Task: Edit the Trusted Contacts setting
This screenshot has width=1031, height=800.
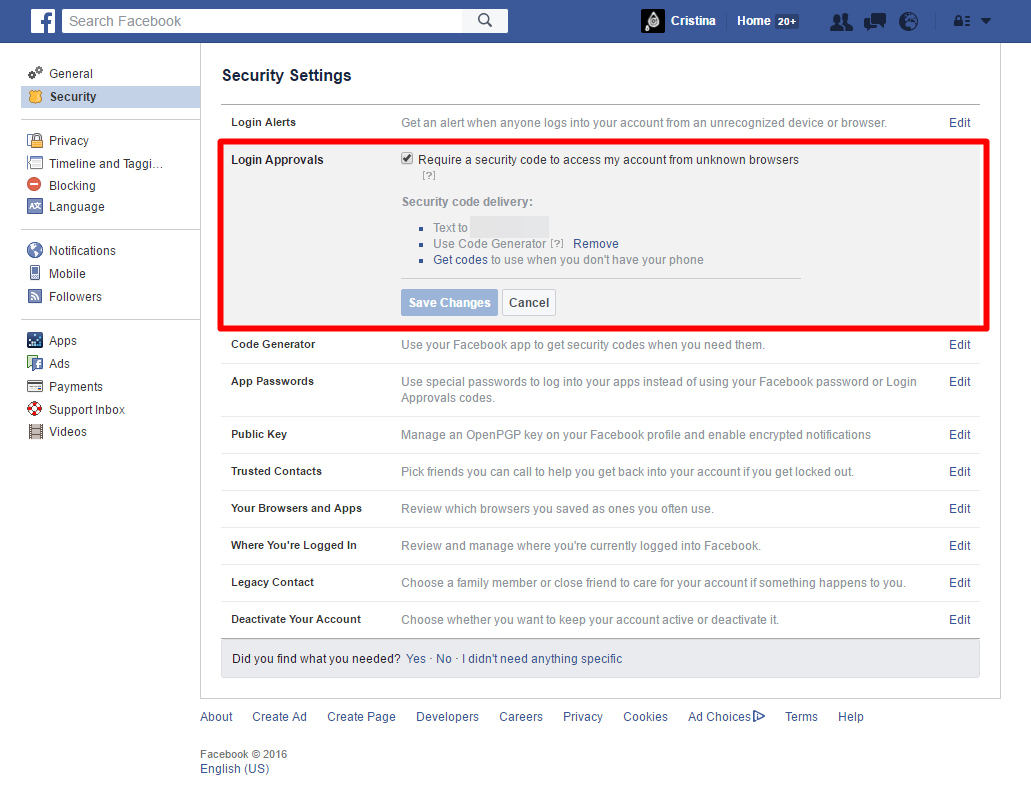Action: click(959, 472)
